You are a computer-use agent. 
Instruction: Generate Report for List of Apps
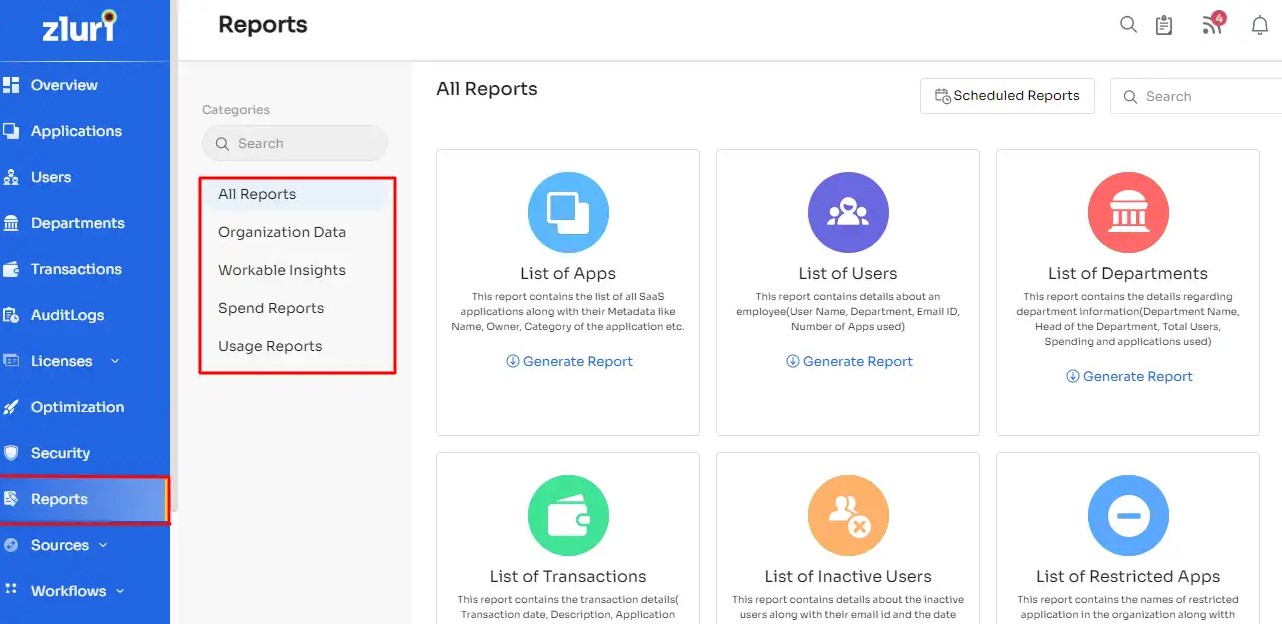(x=569, y=361)
